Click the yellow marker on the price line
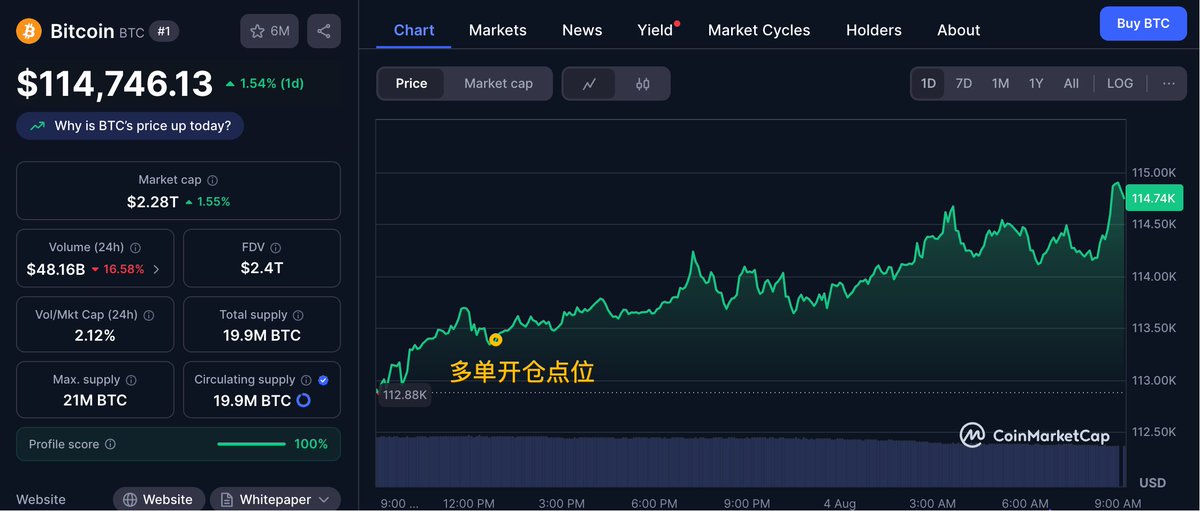This screenshot has height=511, width=1200. (x=495, y=340)
